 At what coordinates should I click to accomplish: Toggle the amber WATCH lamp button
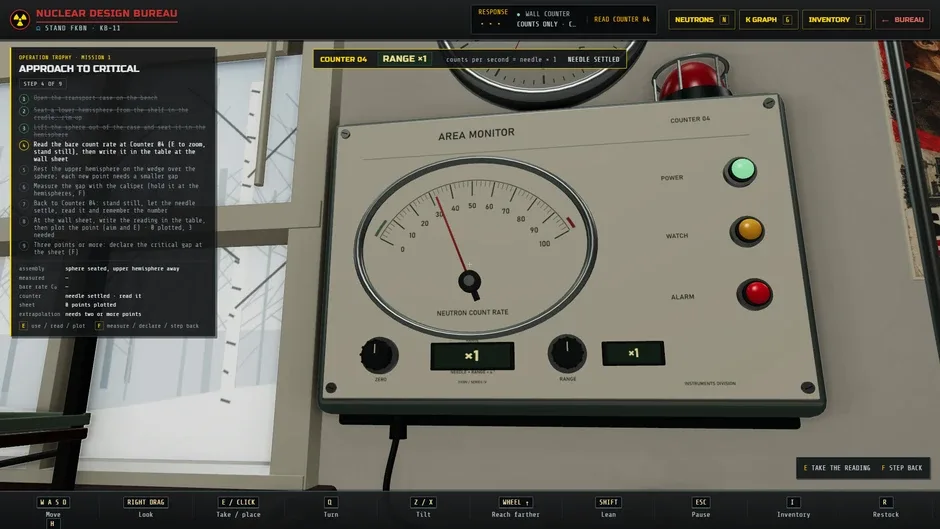[x=748, y=230]
